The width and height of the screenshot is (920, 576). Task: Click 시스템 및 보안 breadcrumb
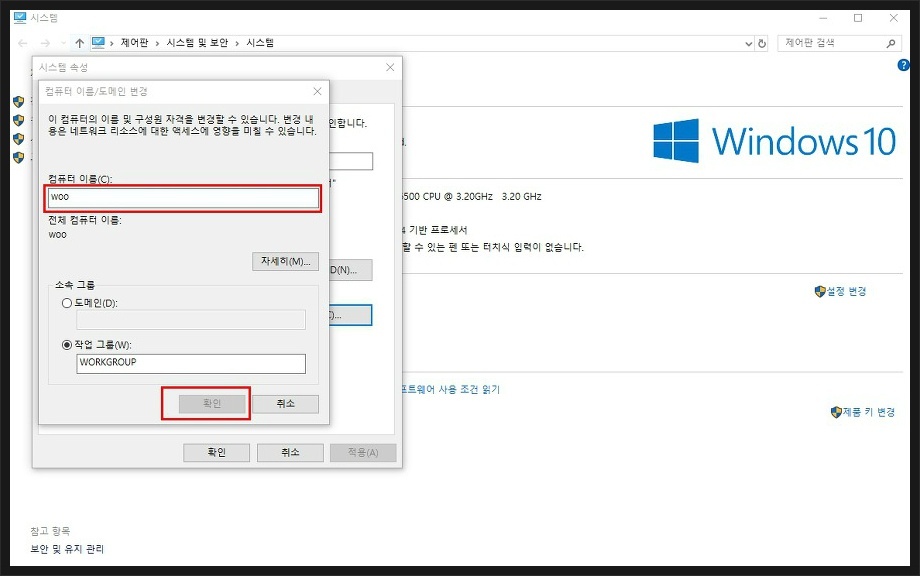click(197, 43)
